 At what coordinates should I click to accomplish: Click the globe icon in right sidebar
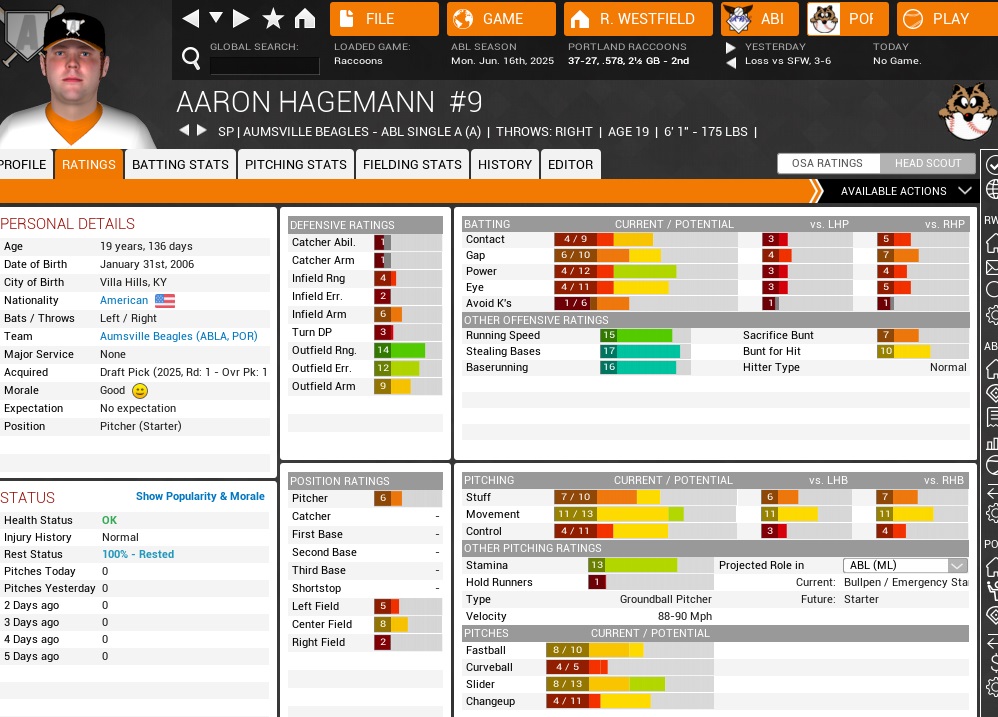pos(991,190)
